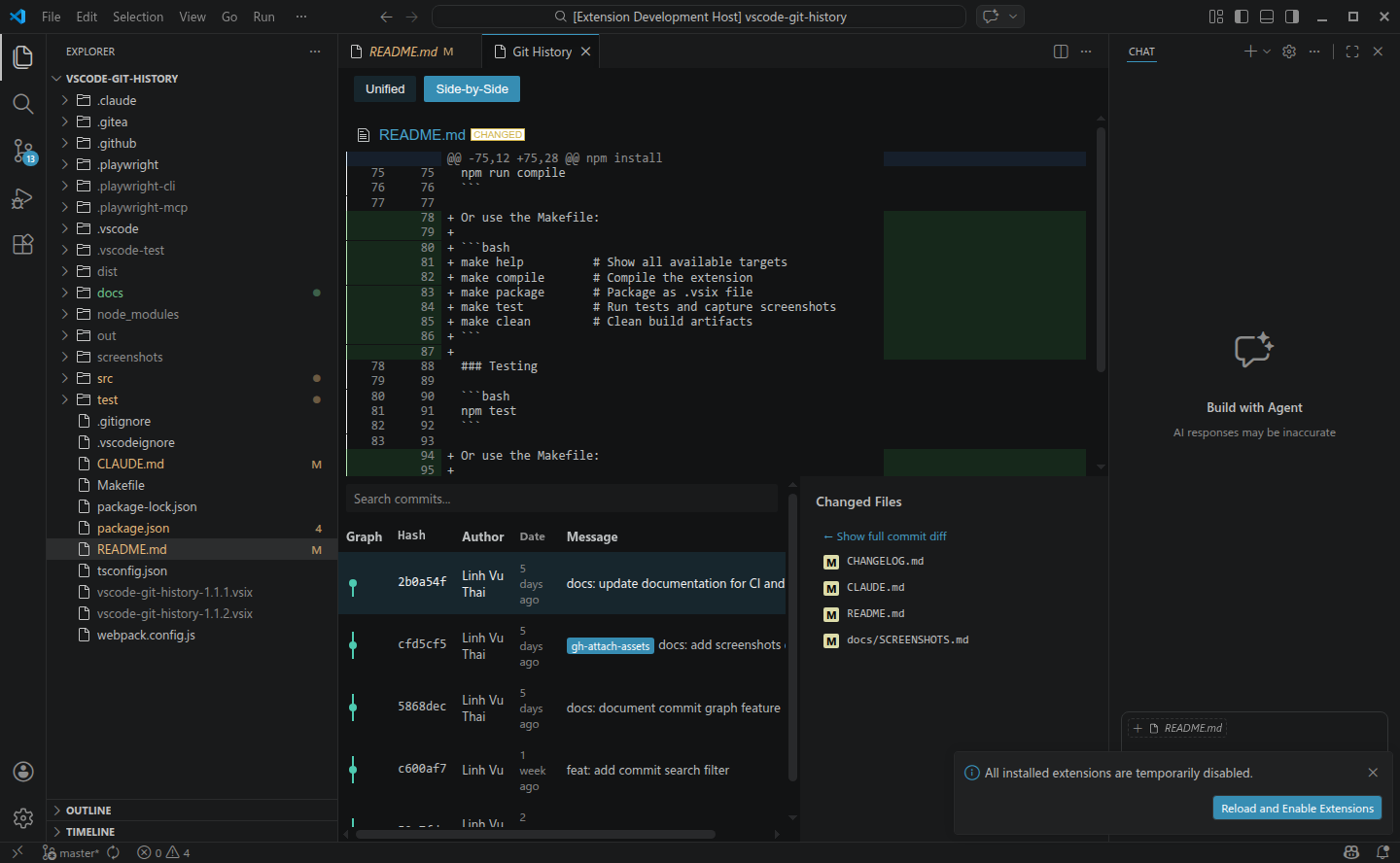Open editor more actions ellipsis
Screen dimensions: 1400x863
[x=1086, y=52]
